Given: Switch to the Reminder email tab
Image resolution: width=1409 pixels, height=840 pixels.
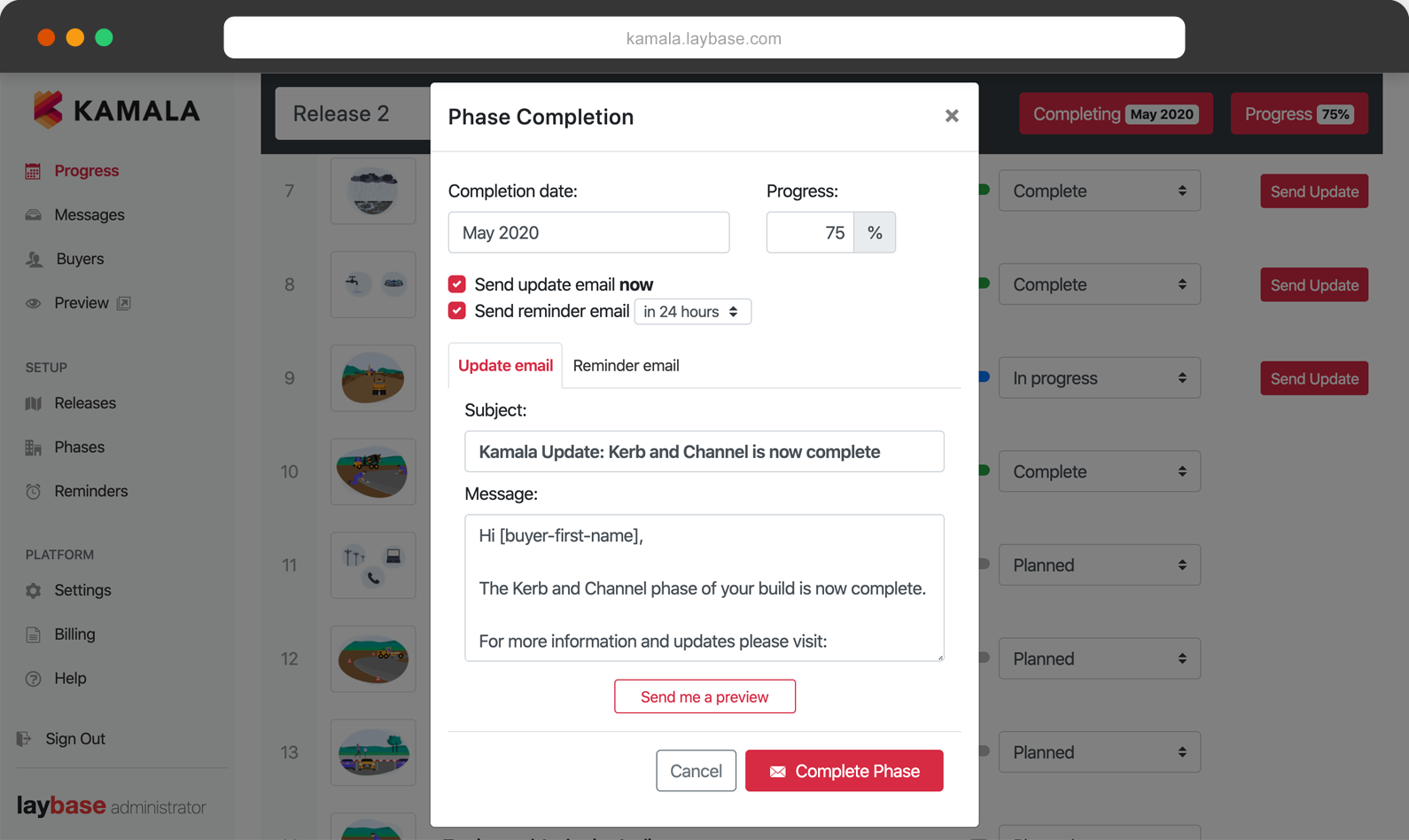Looking at the screenshot, I should click(x=626, y=365).
